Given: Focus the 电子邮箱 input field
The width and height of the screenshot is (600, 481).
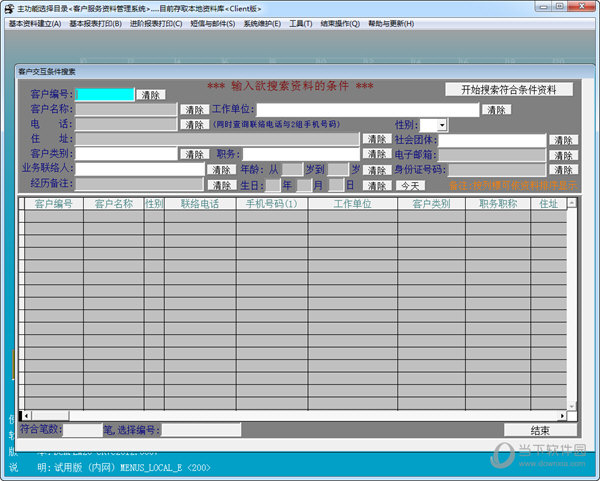Looking at the screenshot, I should [x=492, y=155].
